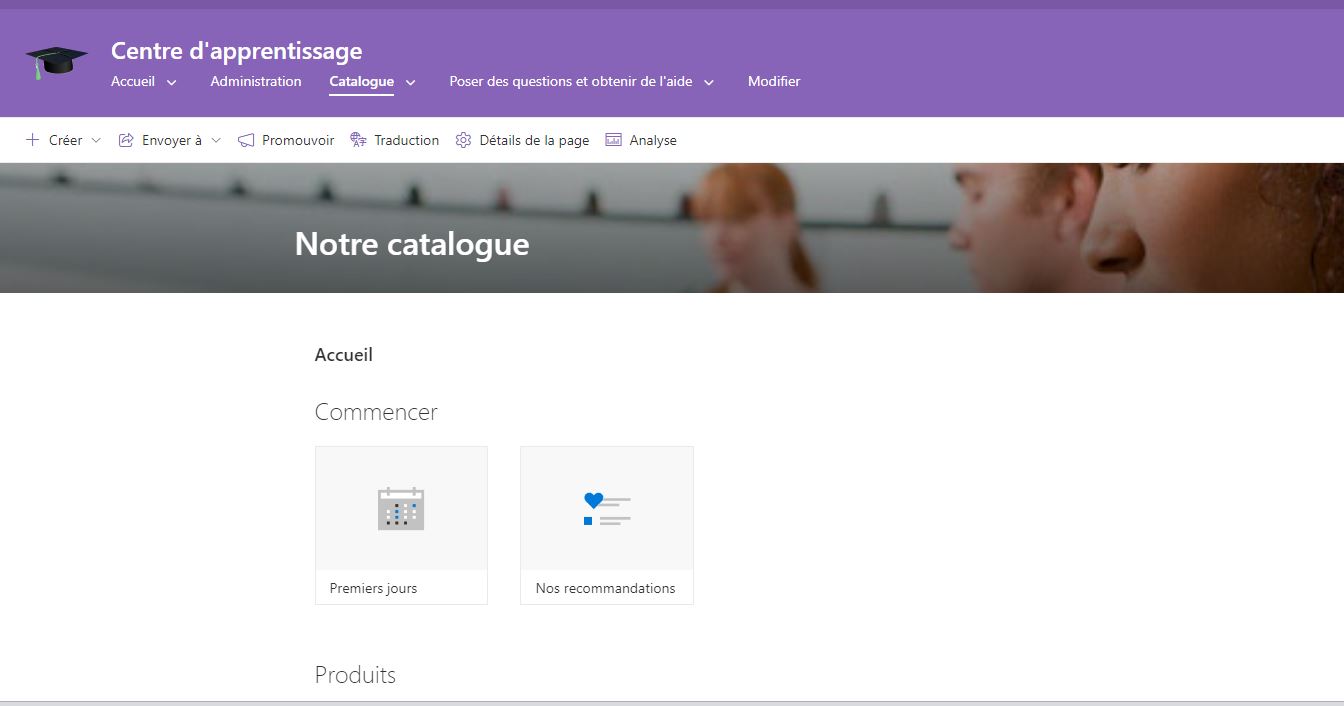Open the Envoyer à dropdown arrow

tap(216, 140)
